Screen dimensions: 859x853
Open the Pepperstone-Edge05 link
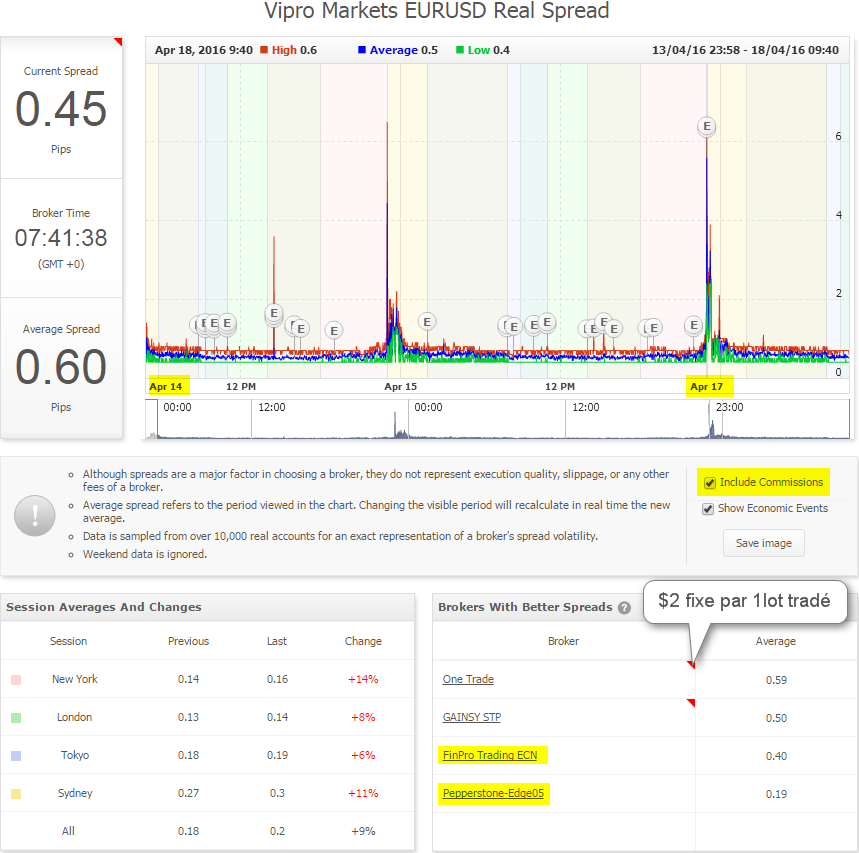coord(493,793)
